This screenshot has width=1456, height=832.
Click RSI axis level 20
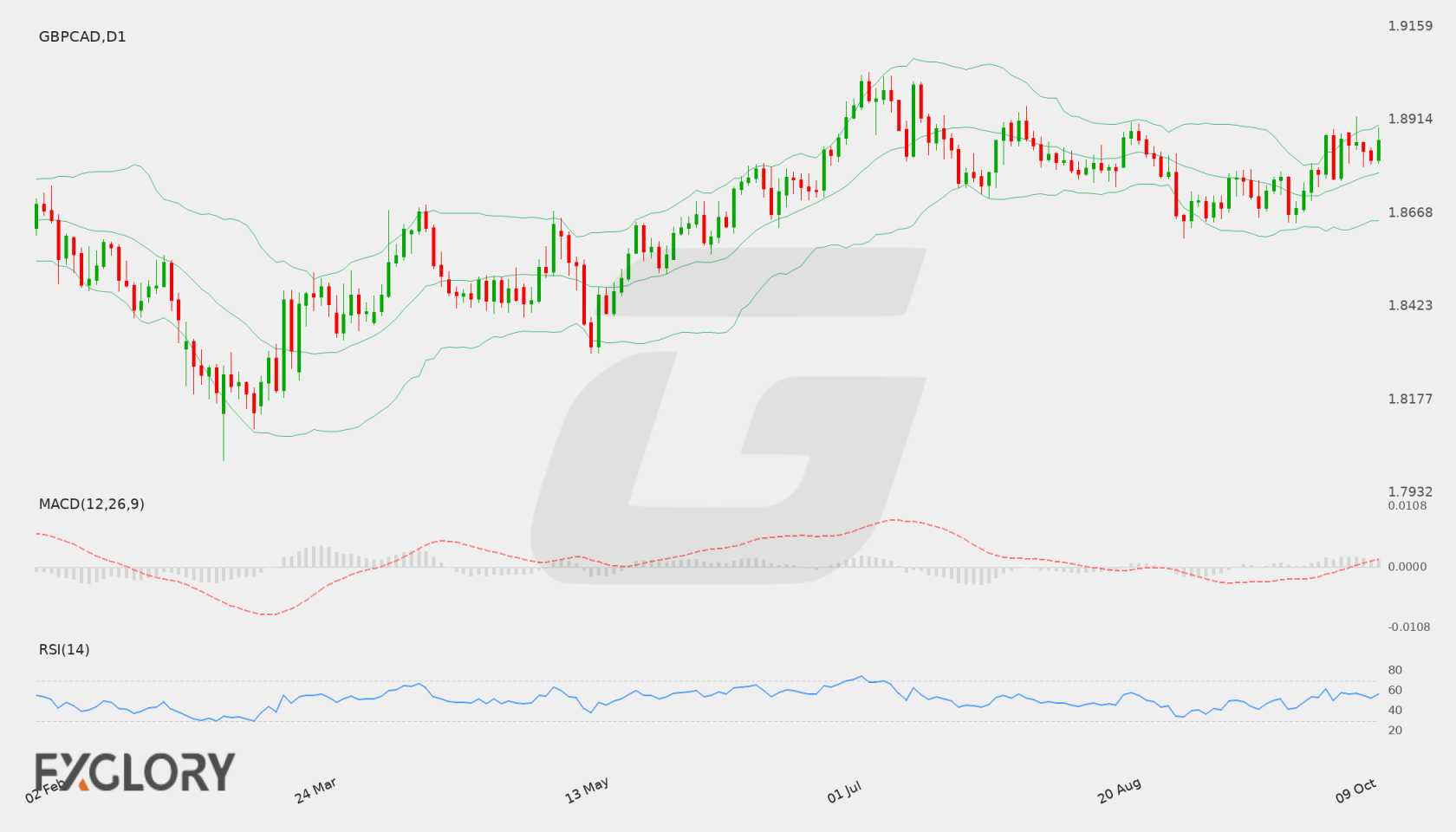[x=1395, y=730]
